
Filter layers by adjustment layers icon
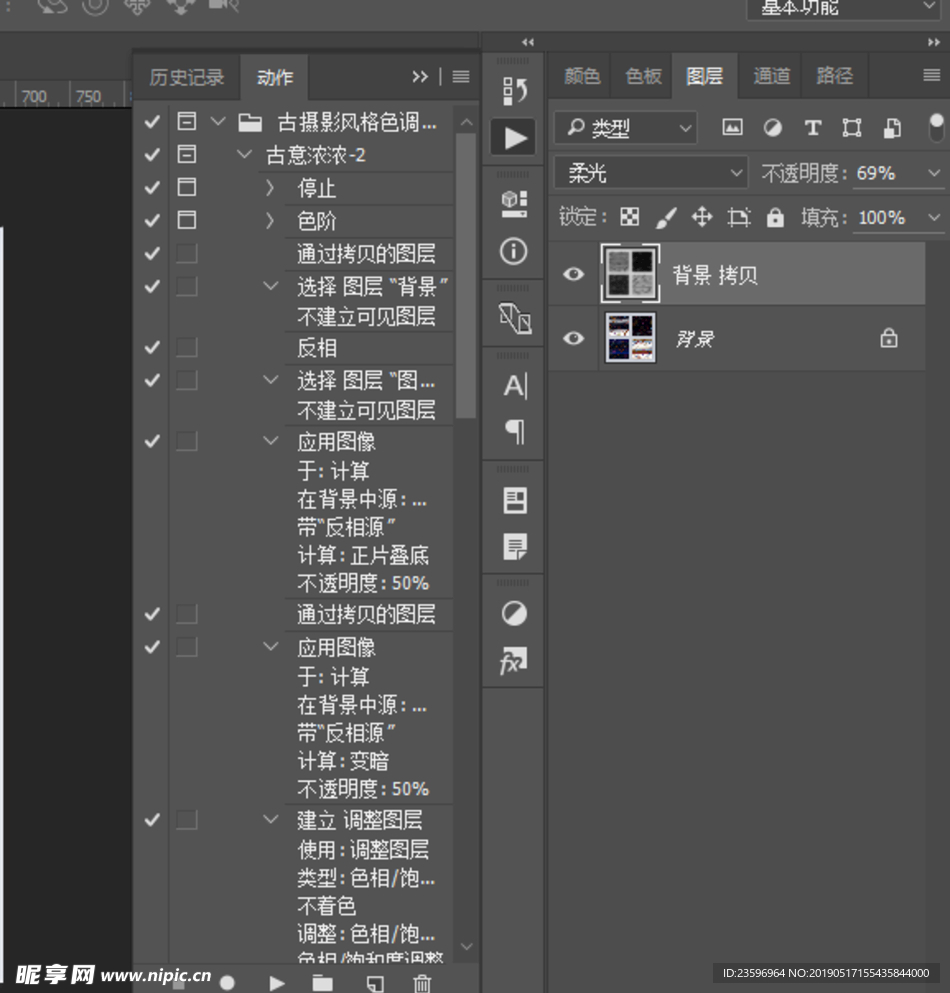pos(773,128)
